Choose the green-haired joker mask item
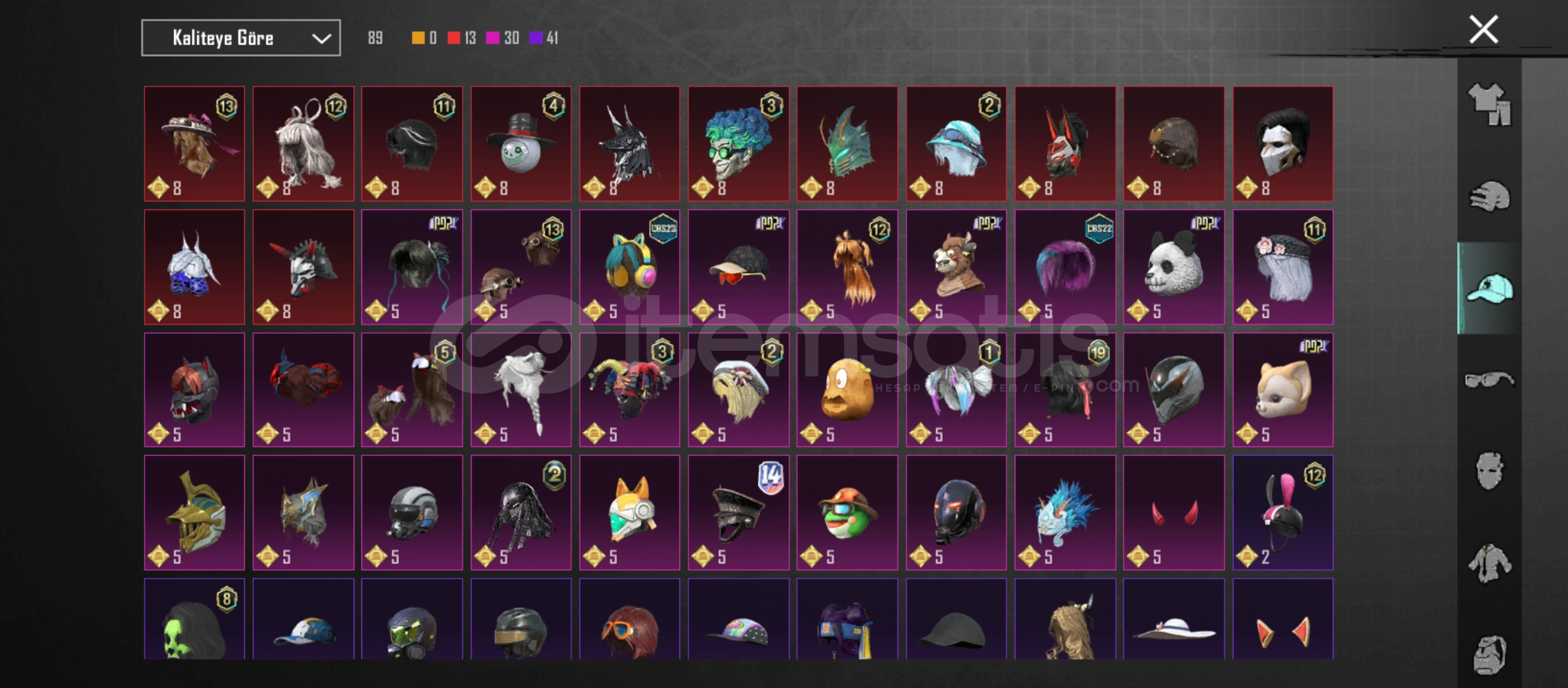1568x688 pixels. (x=738, y=144)
